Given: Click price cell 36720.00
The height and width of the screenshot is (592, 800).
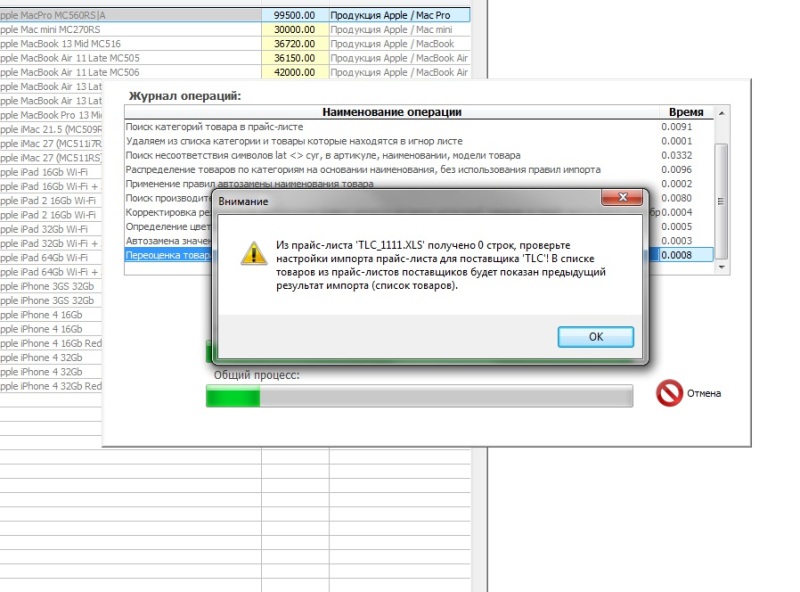Looking at the screenshot, I should pyautogui.click(x=295, y=44).
